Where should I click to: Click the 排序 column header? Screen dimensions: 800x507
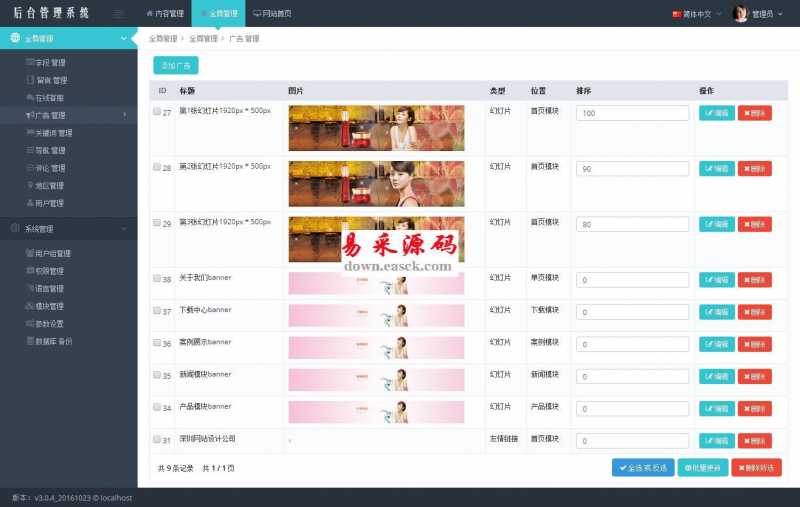584,91
